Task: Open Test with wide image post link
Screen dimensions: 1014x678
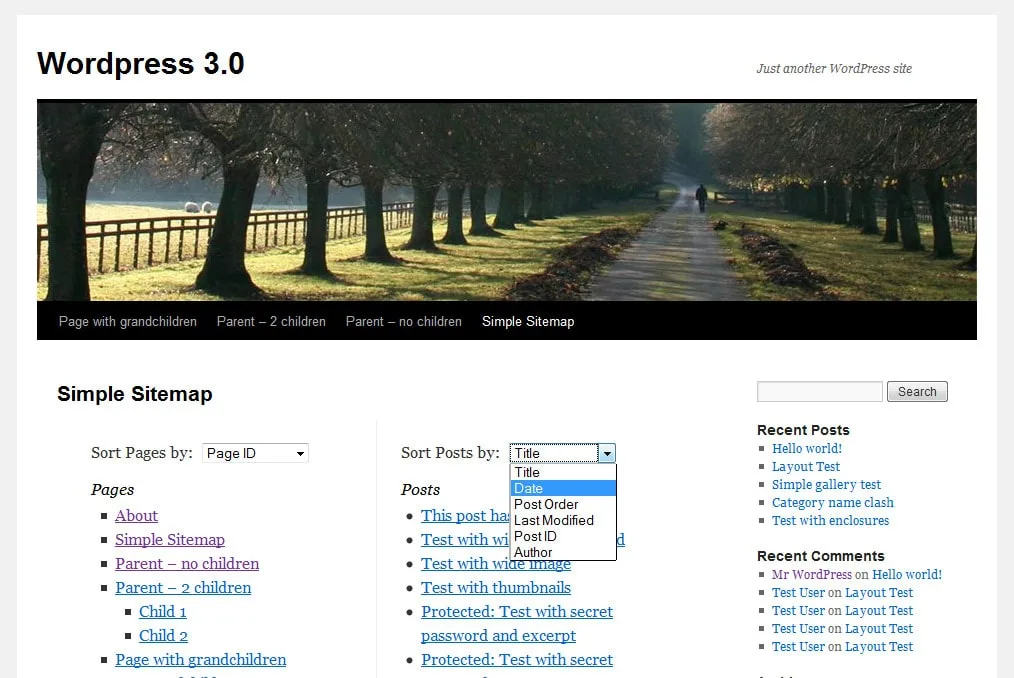Action: pos(496,563)
